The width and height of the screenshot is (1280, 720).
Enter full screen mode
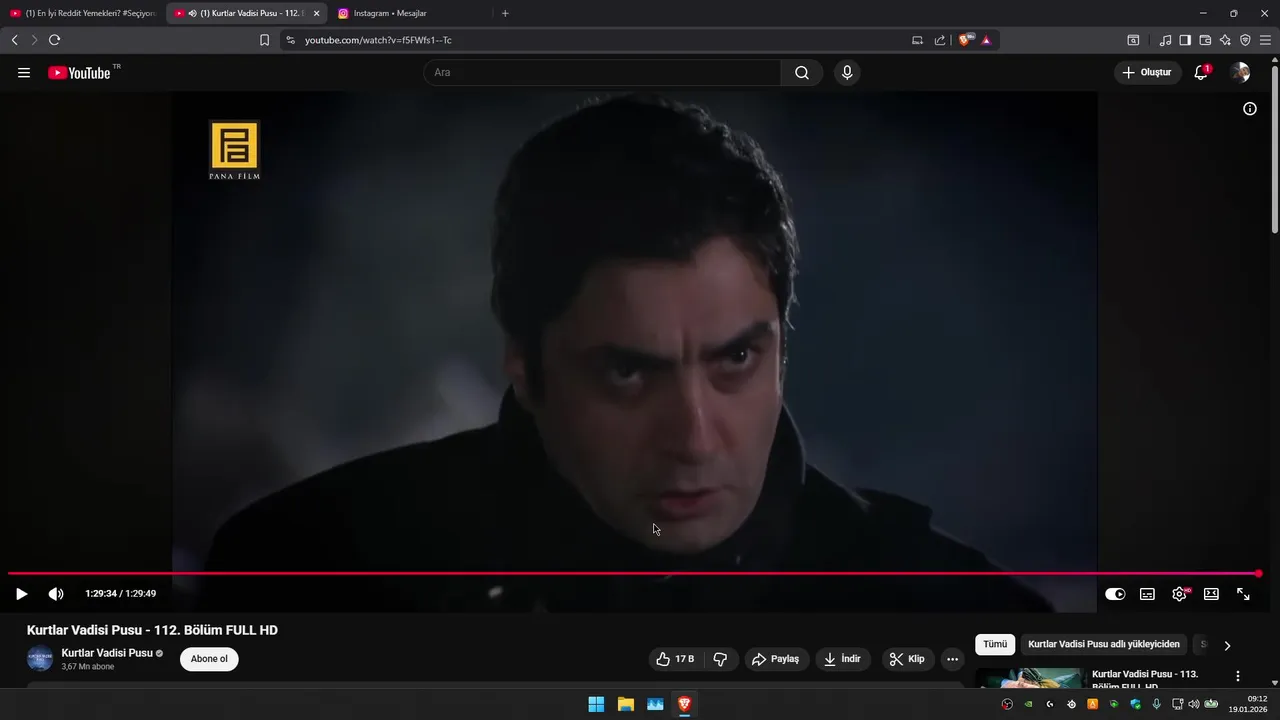pyautogui.click(x=1243, y=594)
